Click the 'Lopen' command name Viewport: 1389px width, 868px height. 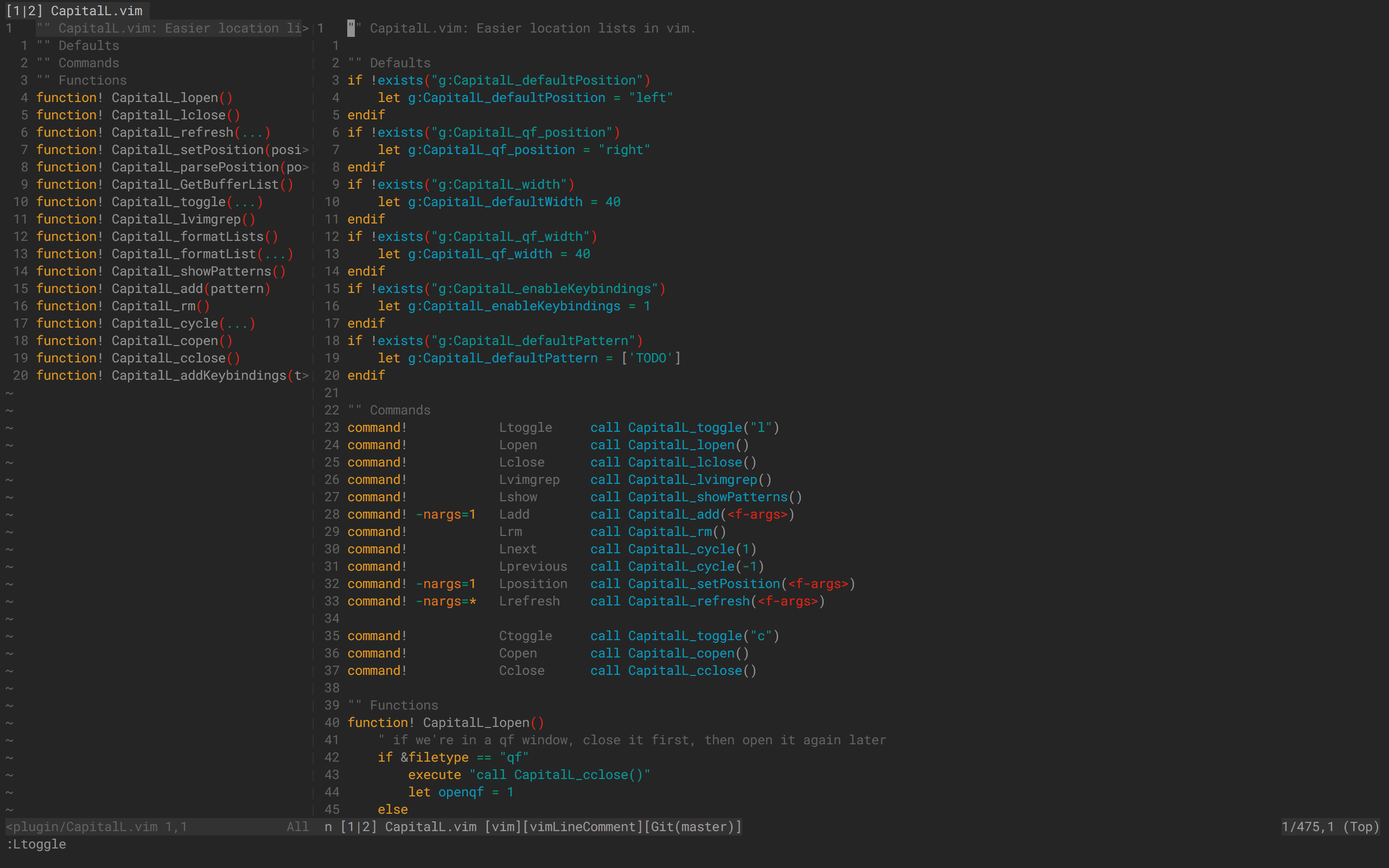tap(518, 445)
